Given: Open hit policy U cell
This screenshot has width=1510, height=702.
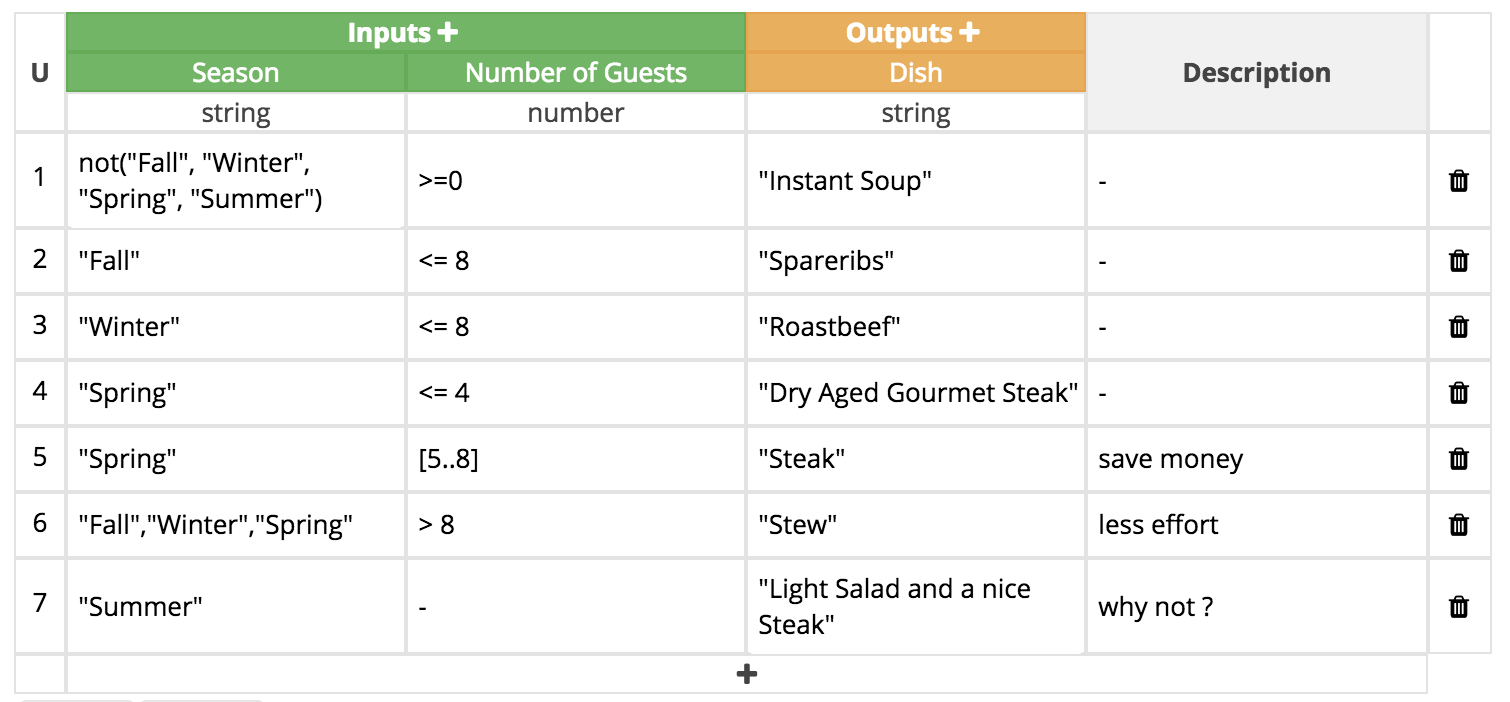Looking at the screenshot, I should point(40,73).
